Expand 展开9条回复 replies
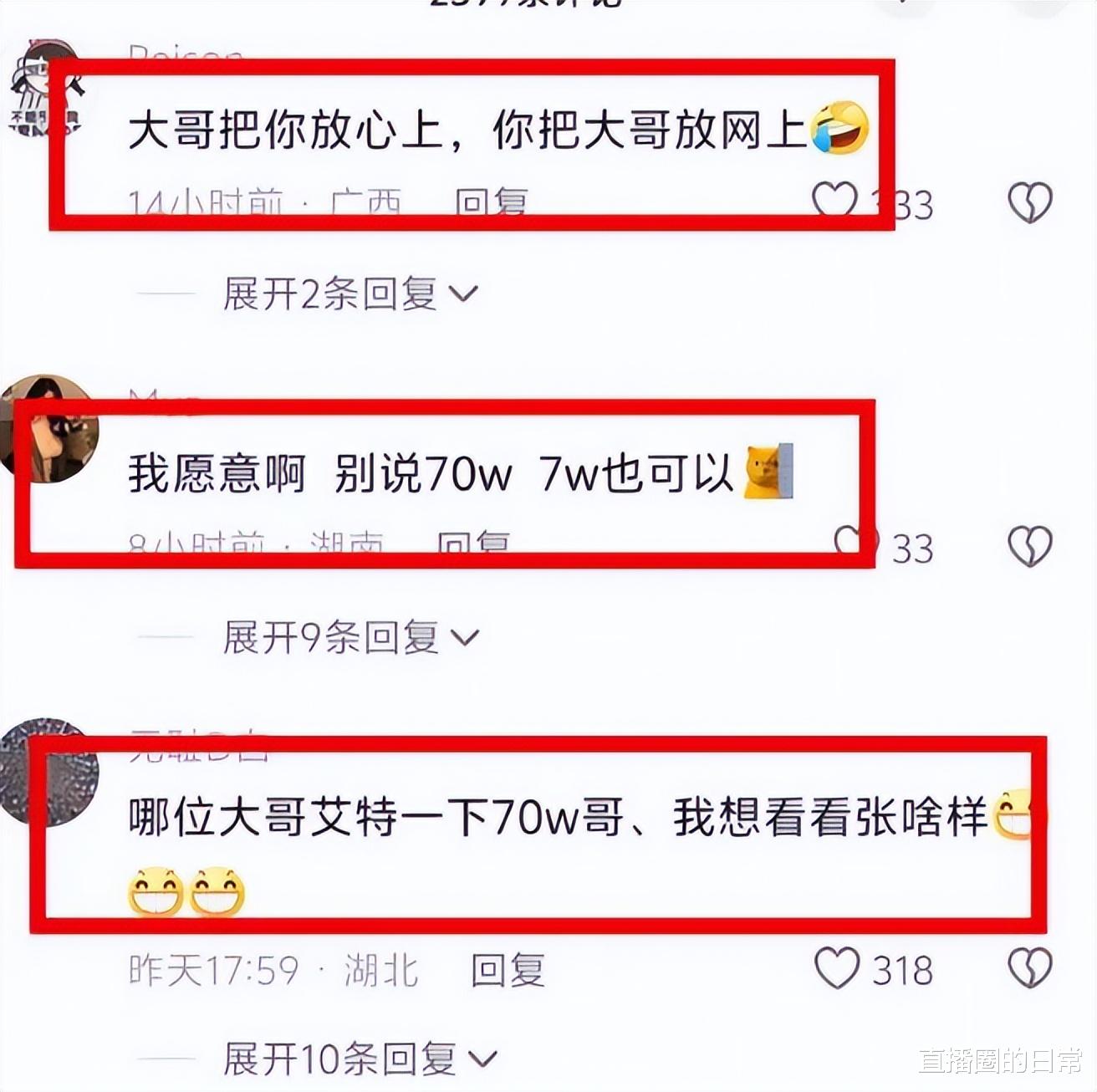This screenshot has height=1092, width=1097. coord(351,638)
